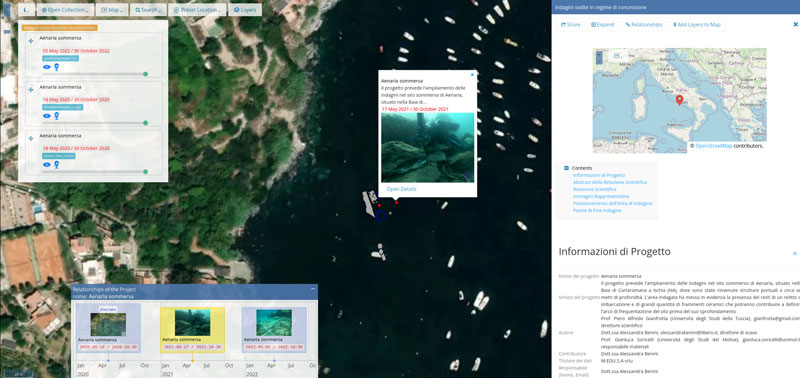The width and height of the screenshot is (800, 378).
Task: Open the OpenStreetMap contributors link
Action: 714,146
